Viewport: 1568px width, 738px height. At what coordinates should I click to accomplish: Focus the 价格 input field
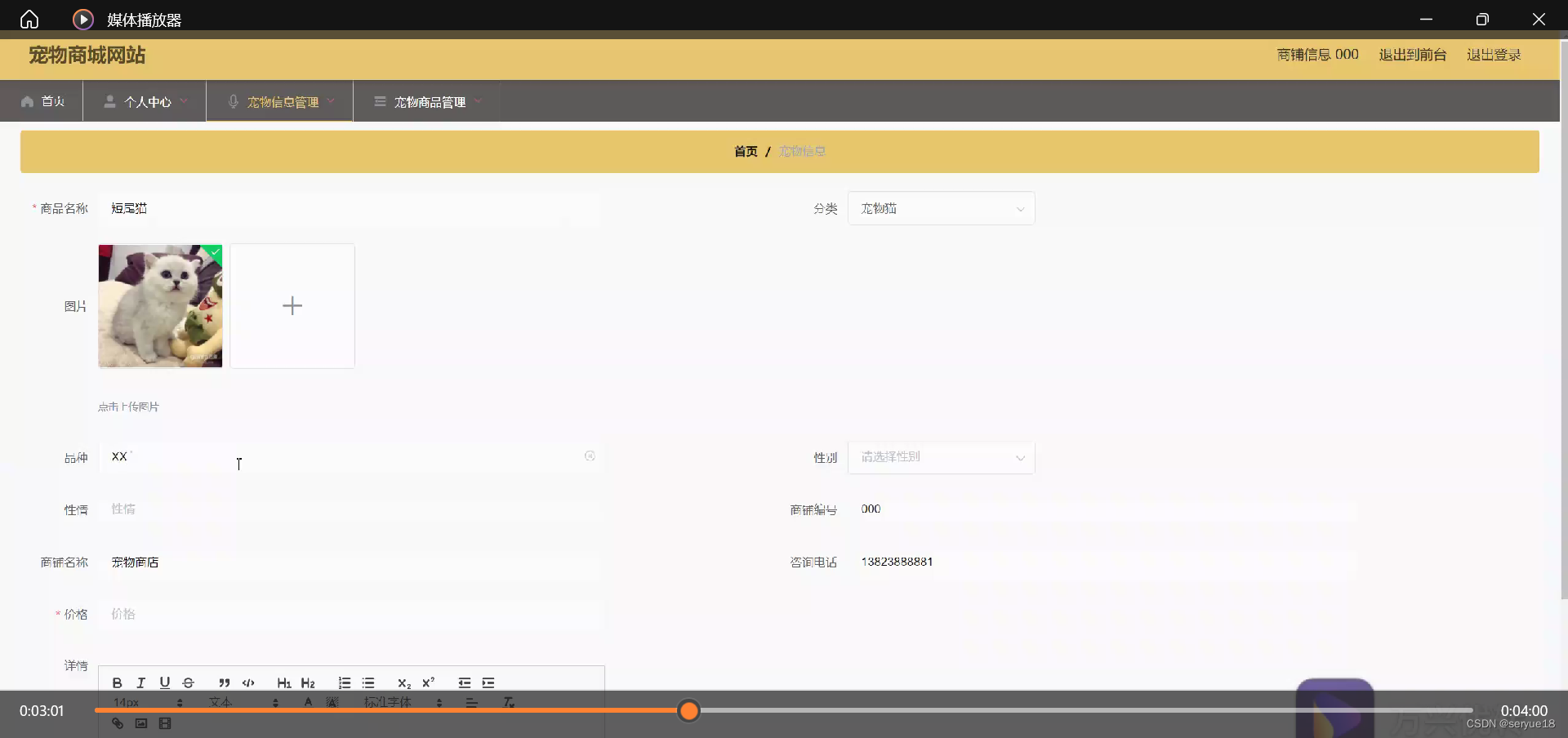(350, 614)
